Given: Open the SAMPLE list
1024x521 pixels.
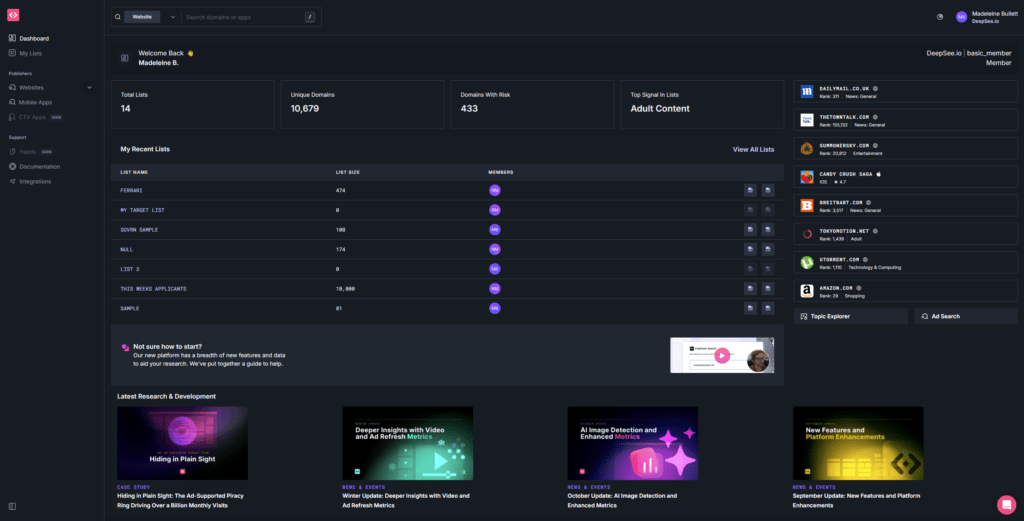Looking at the screenshot, I should 130,308.
